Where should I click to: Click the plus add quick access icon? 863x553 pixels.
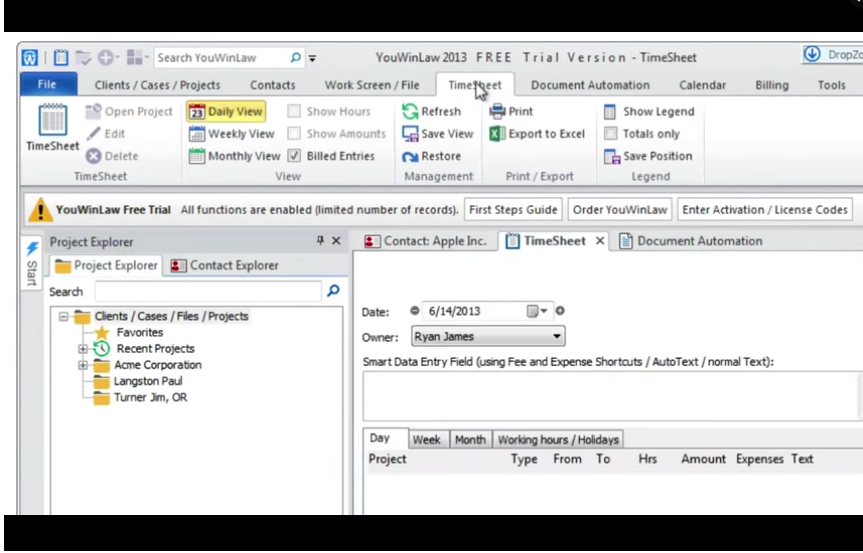coord(106,57)
